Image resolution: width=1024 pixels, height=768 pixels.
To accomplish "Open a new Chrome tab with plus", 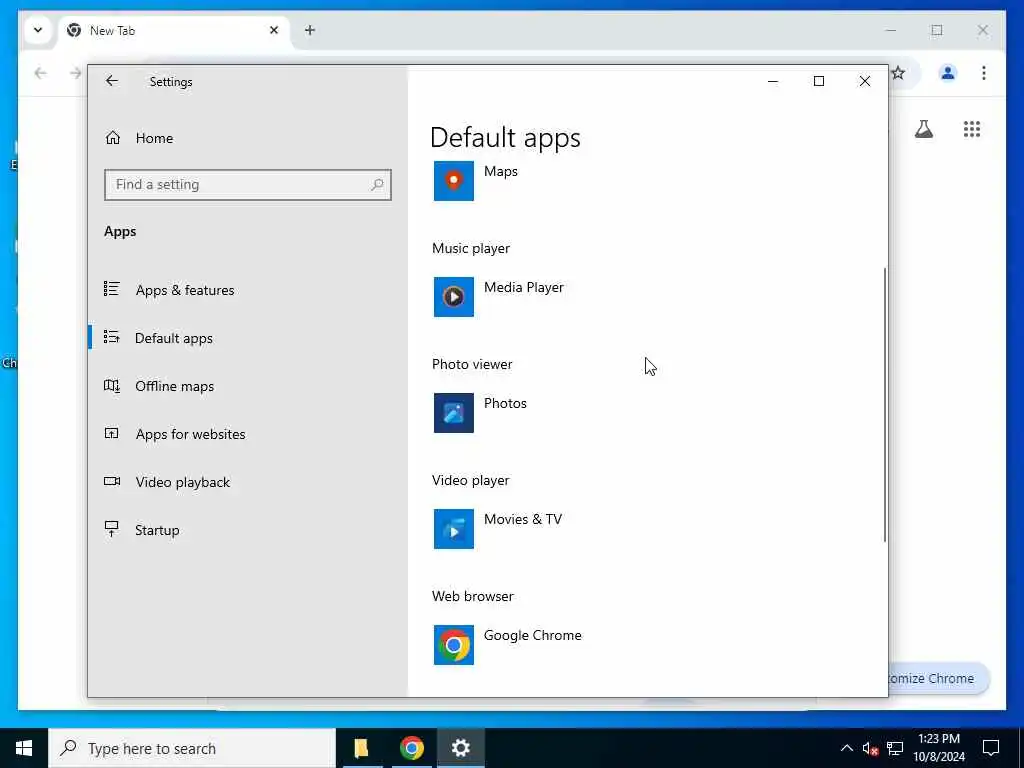I will click(x=310, y=30).
